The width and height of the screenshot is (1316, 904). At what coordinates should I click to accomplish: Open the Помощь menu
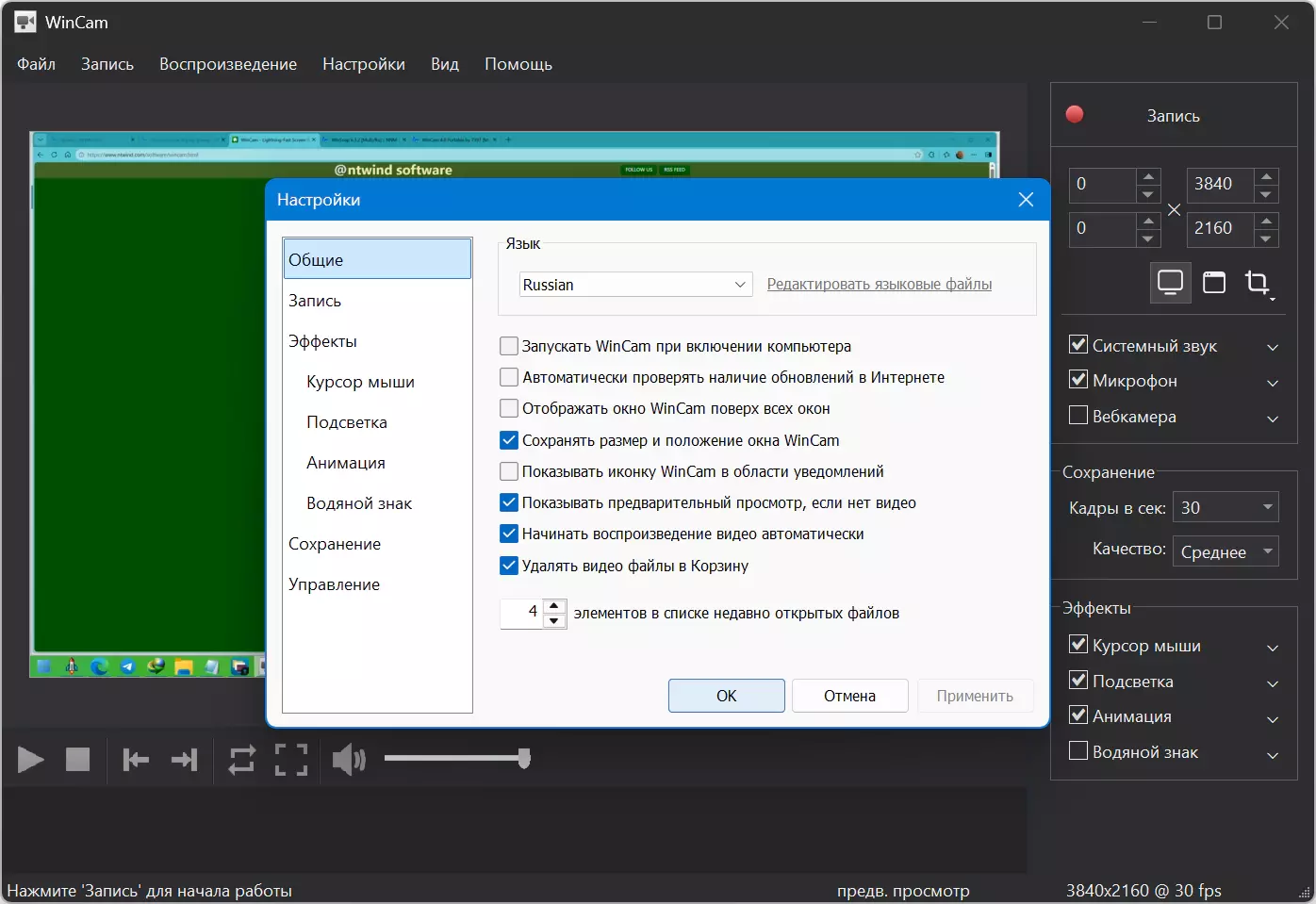tap(518, 64)
